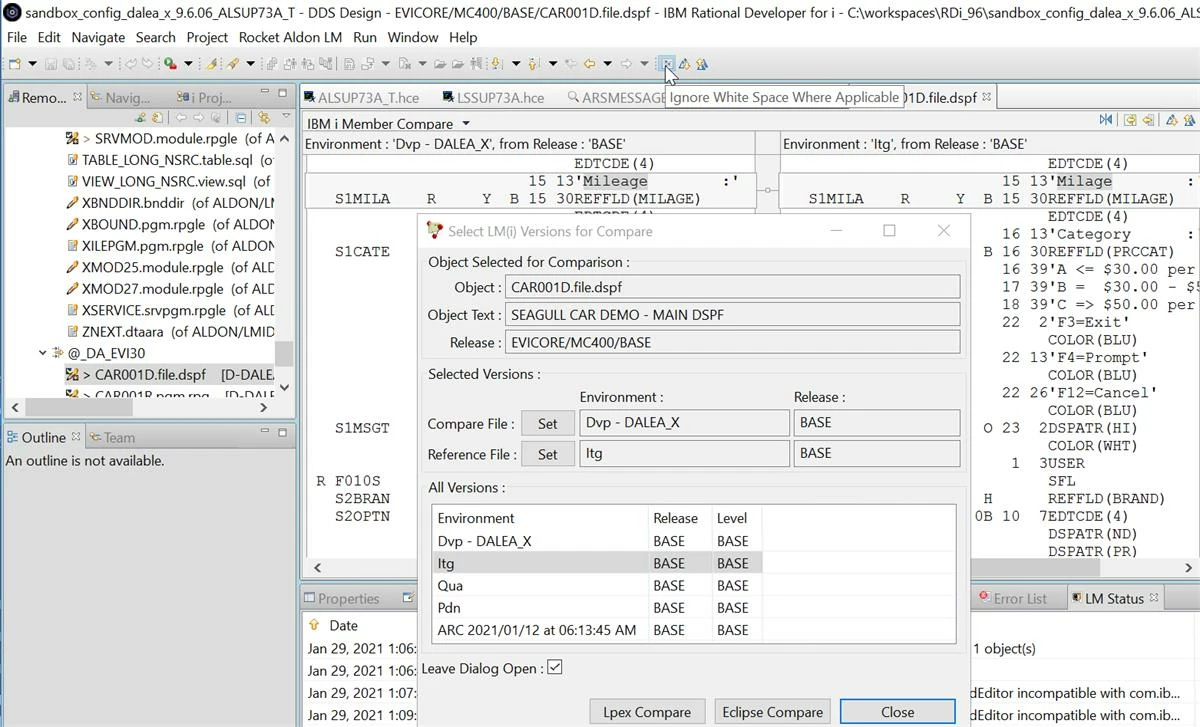
Task: Click Link with Editor icon in Remote view
Action: click(263, 118)
